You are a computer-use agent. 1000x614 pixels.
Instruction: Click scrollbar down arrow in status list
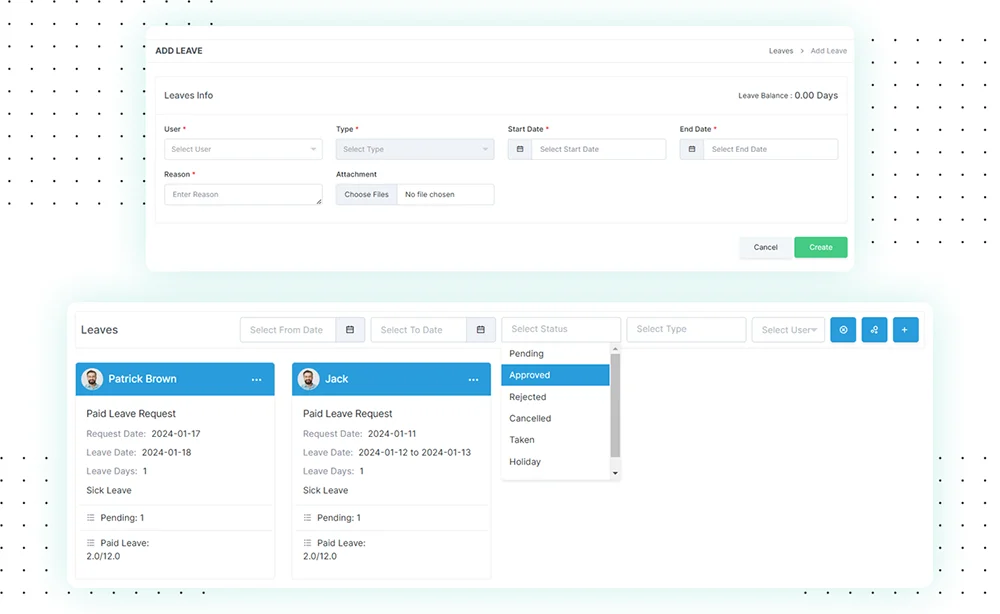[615, 473]
